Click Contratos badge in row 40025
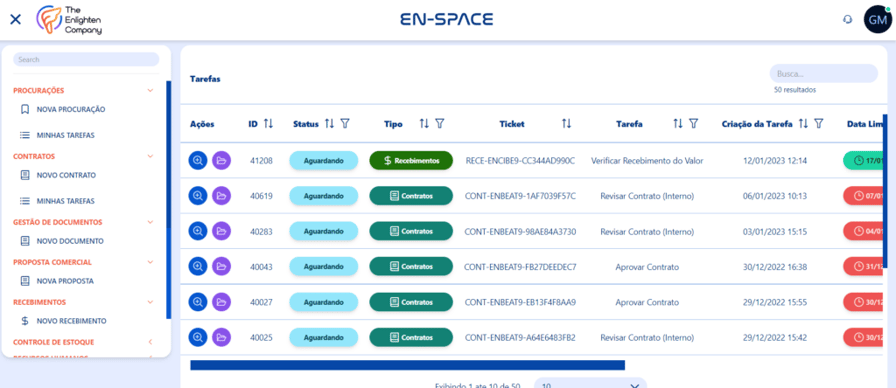This screenshot has height=388, width=896. (411, 337)
